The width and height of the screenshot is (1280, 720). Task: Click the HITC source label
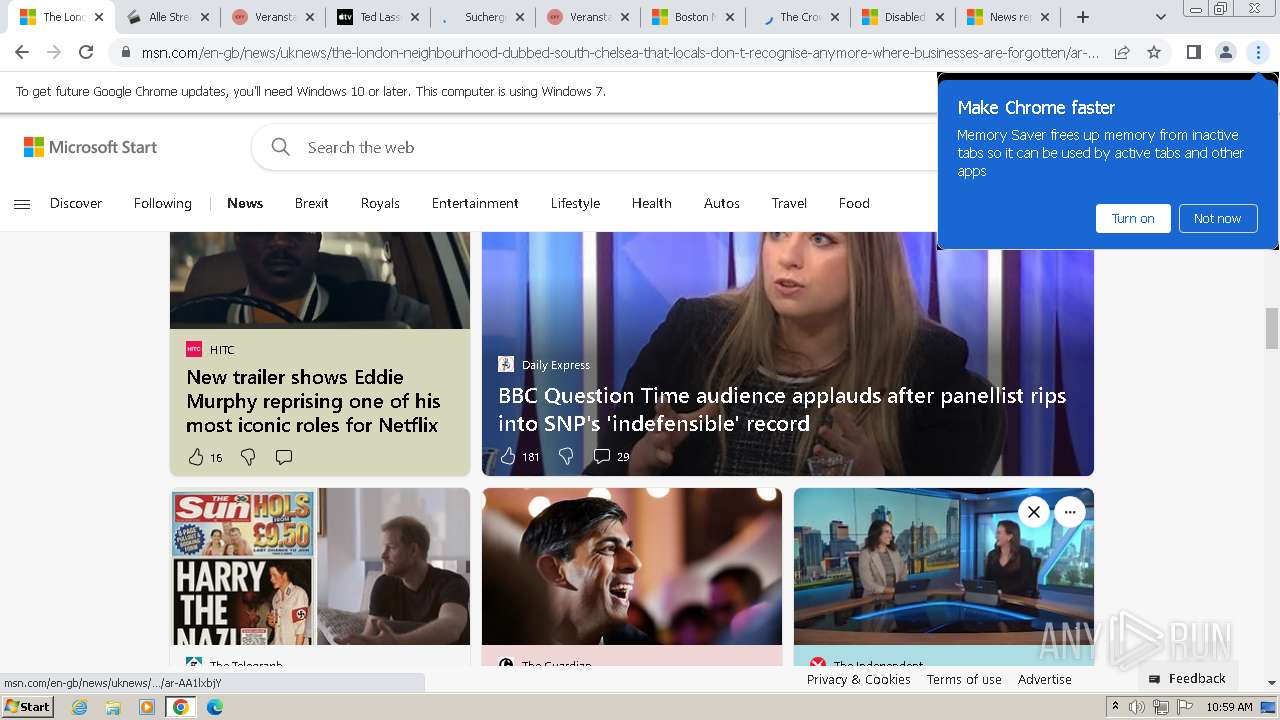tap(222, 350)
